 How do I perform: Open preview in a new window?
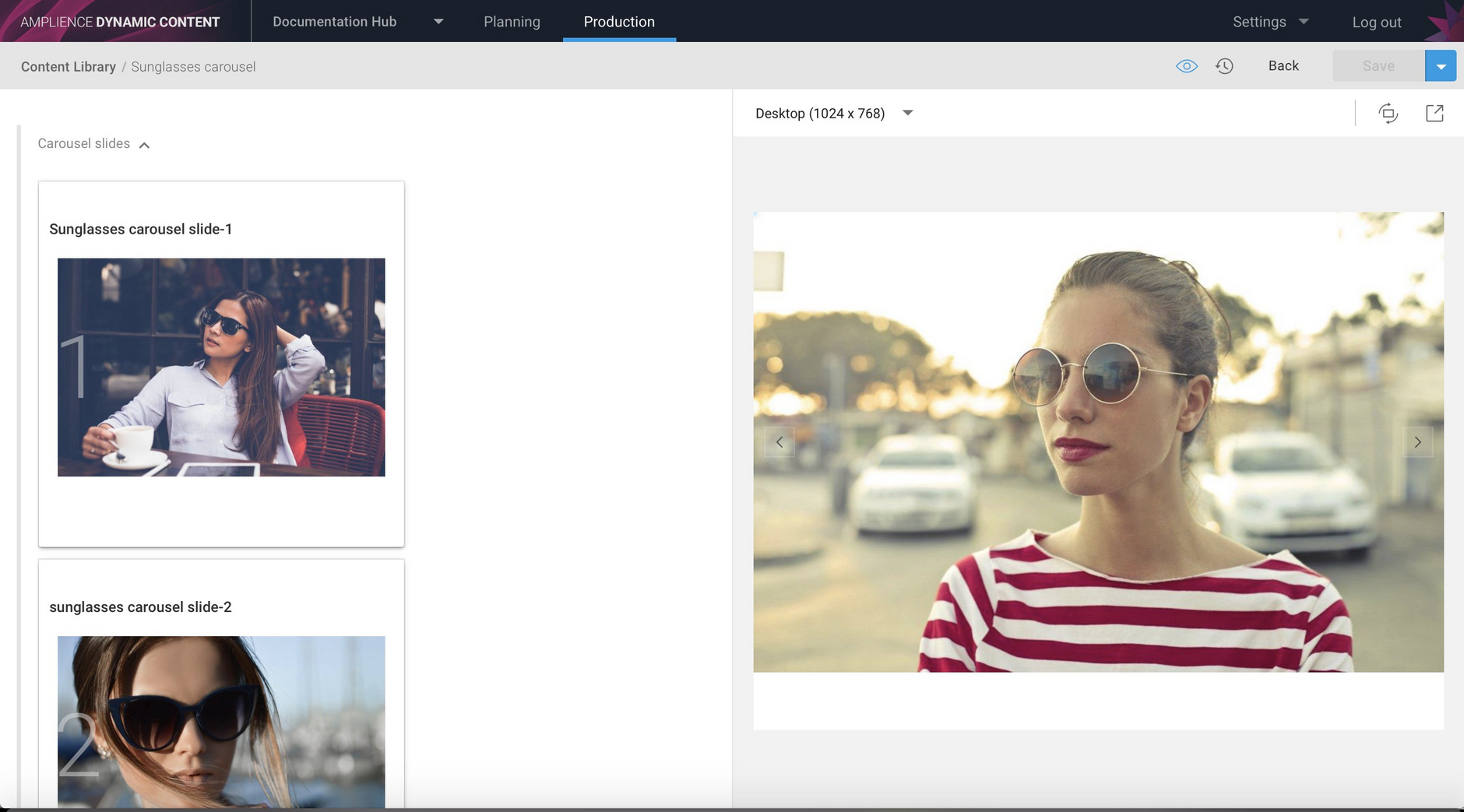point(1434,114)
